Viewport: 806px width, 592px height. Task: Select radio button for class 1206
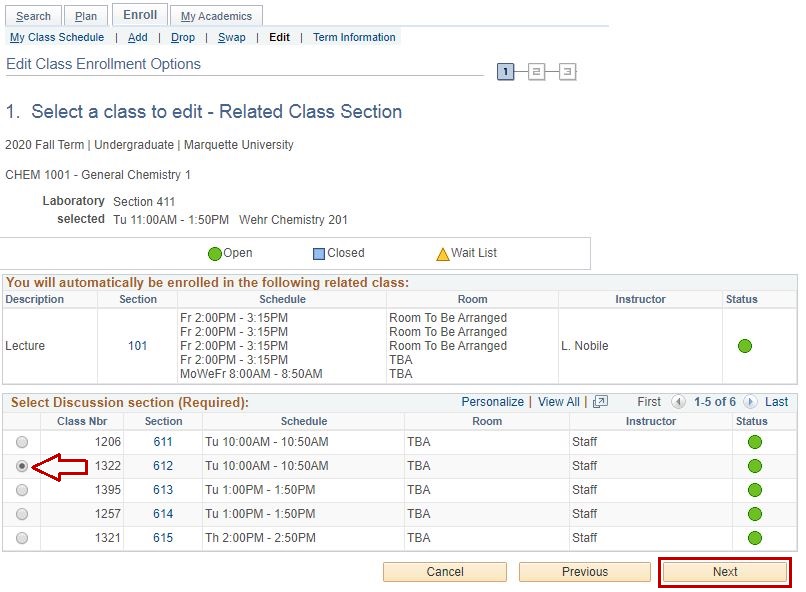coord(22,442)
